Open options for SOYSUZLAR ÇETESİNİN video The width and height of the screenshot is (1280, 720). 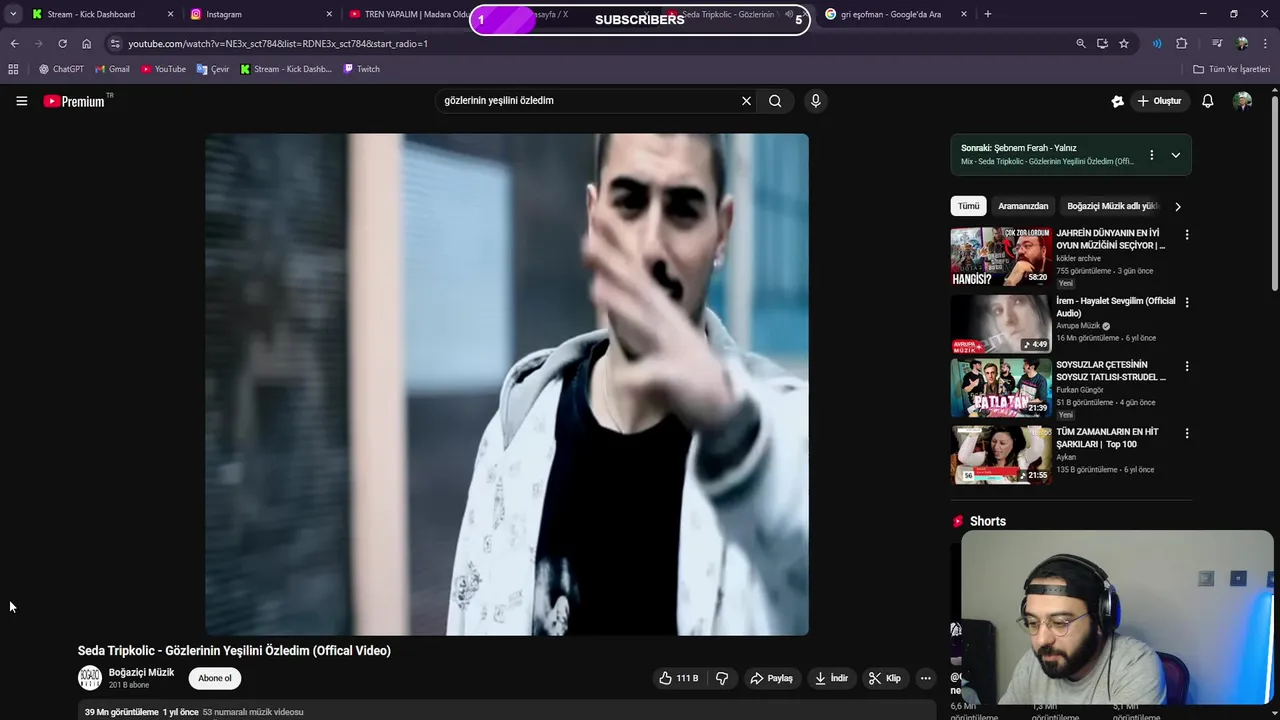coord(1187,367)
